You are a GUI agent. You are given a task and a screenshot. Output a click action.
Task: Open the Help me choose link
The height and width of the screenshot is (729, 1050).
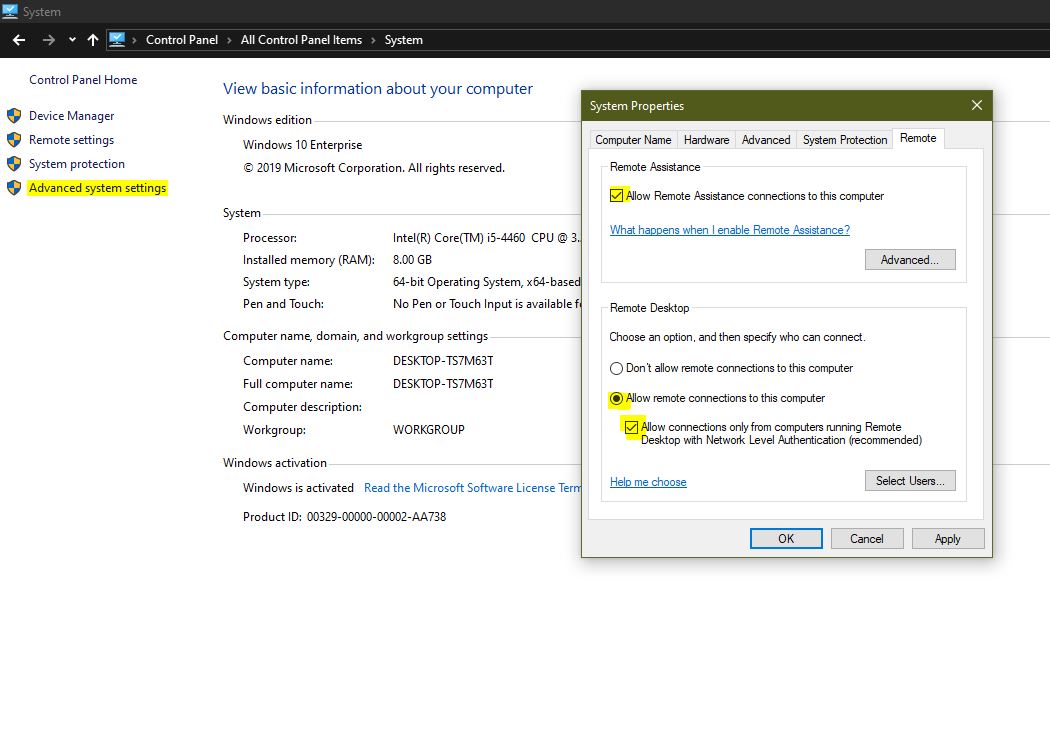point(648,482)
